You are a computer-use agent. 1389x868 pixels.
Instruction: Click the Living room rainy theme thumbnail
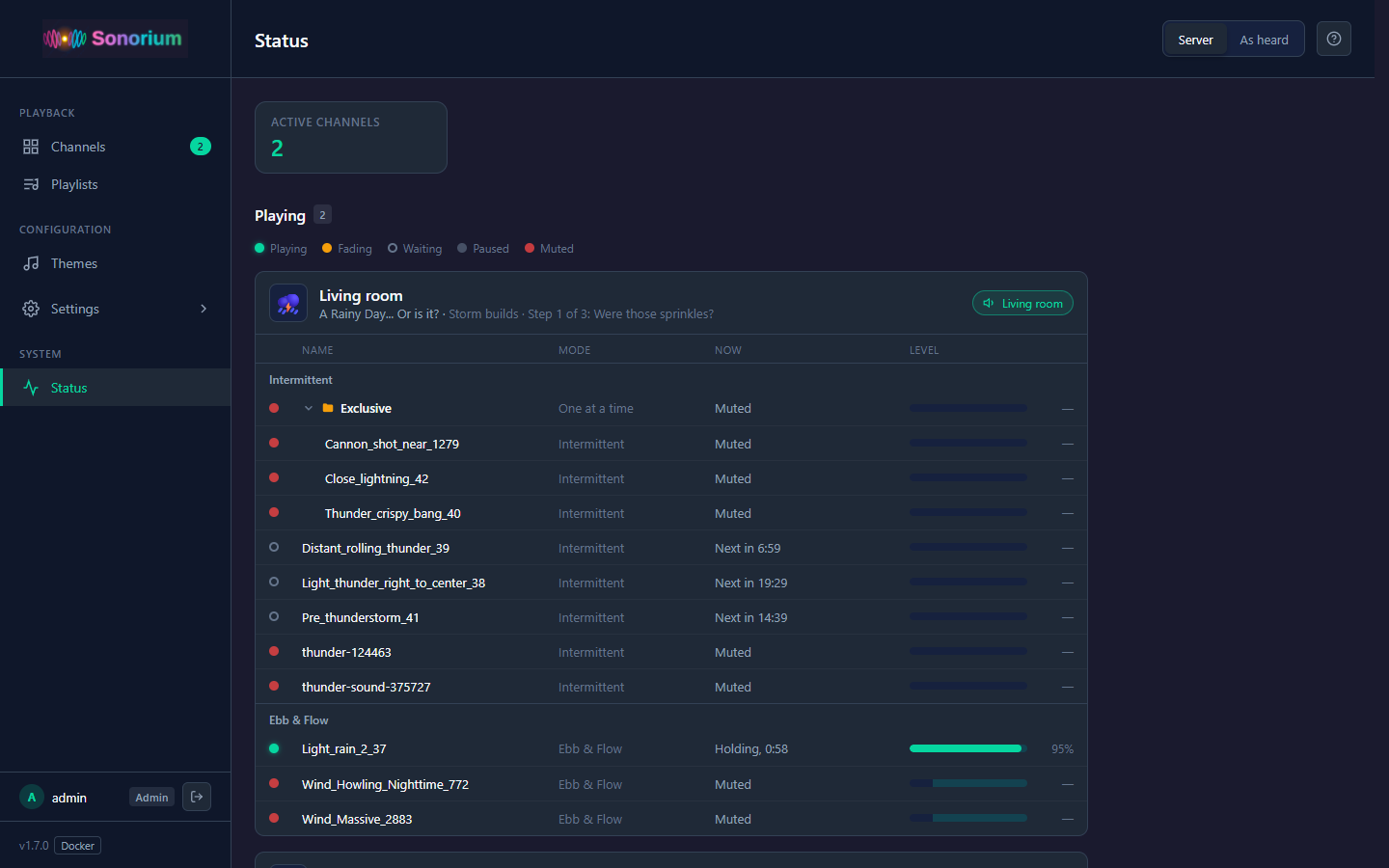pyautogui.click(x=288, y=303)
